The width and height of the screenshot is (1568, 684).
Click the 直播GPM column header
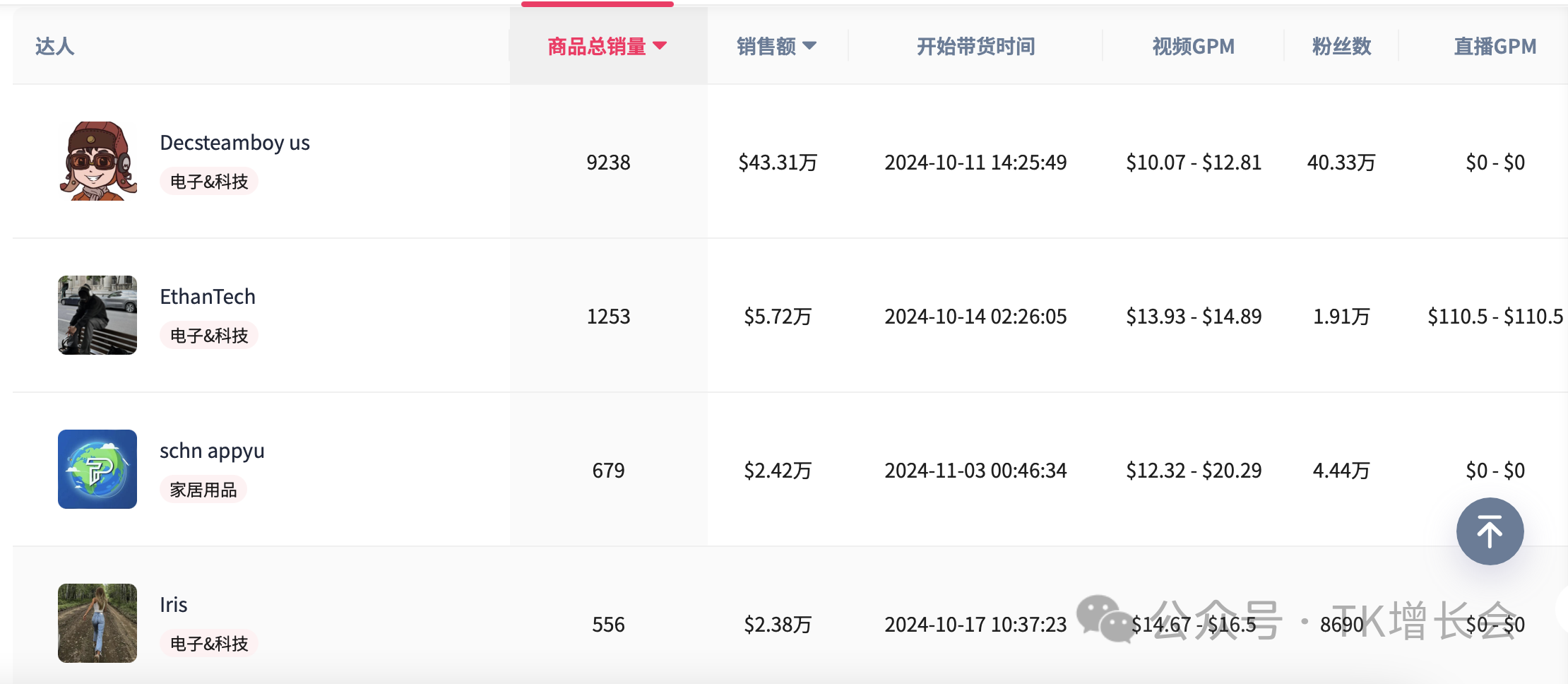(x=1495, y=47)
